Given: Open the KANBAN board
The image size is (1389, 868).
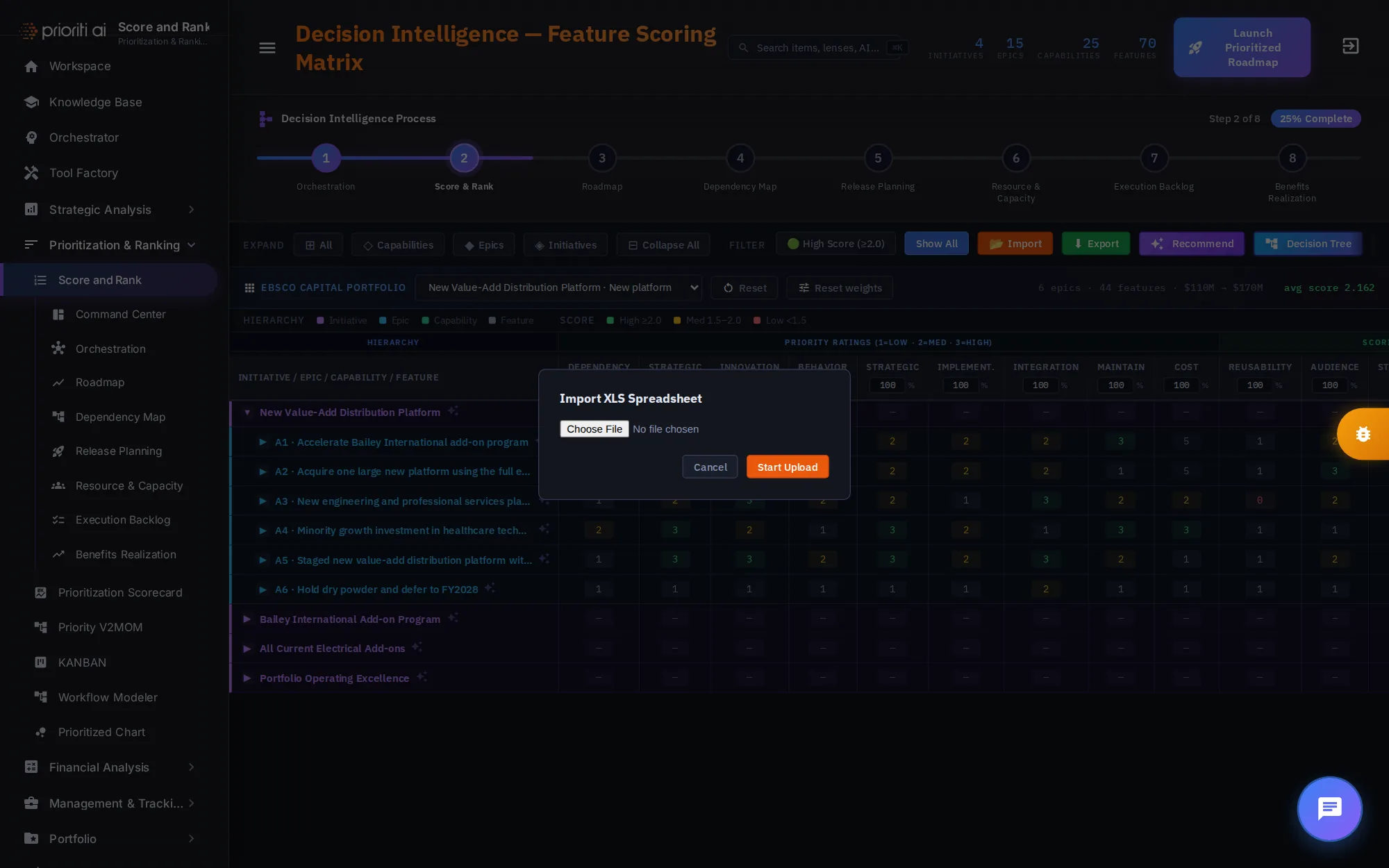Looking at the screenshot, I should 82,662.
